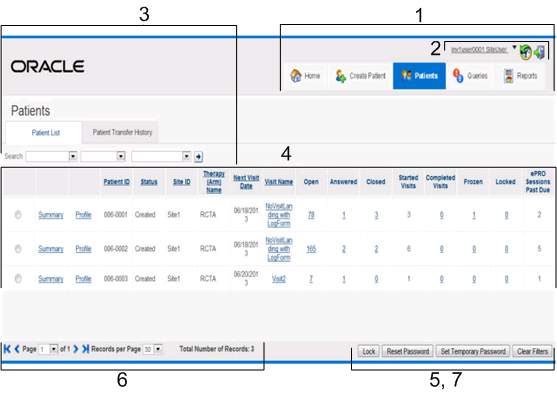
Task: Select the Patients navigation tab
Action: point(419,76)
